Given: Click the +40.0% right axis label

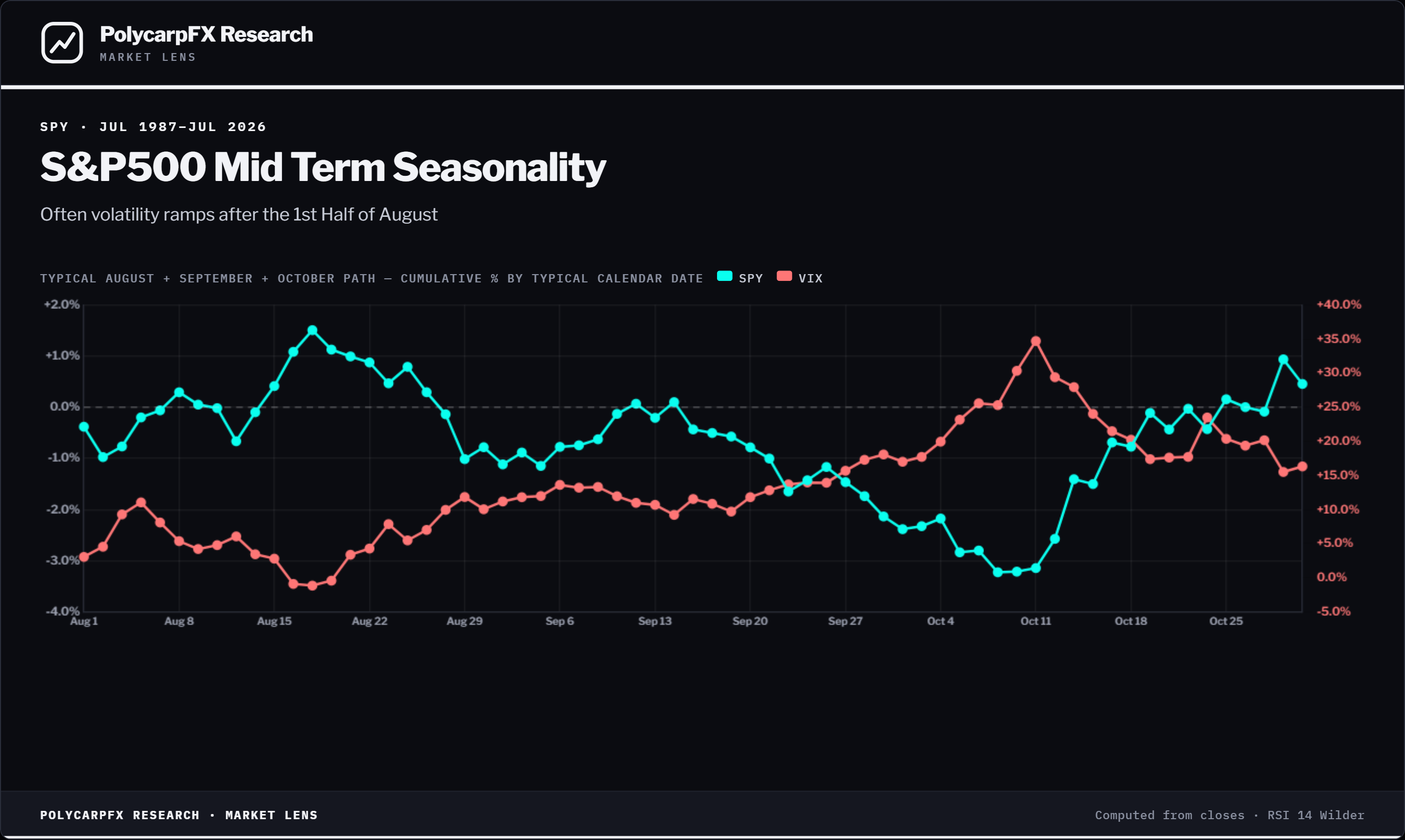Looking at the screenshot, I should (1339, 304).
